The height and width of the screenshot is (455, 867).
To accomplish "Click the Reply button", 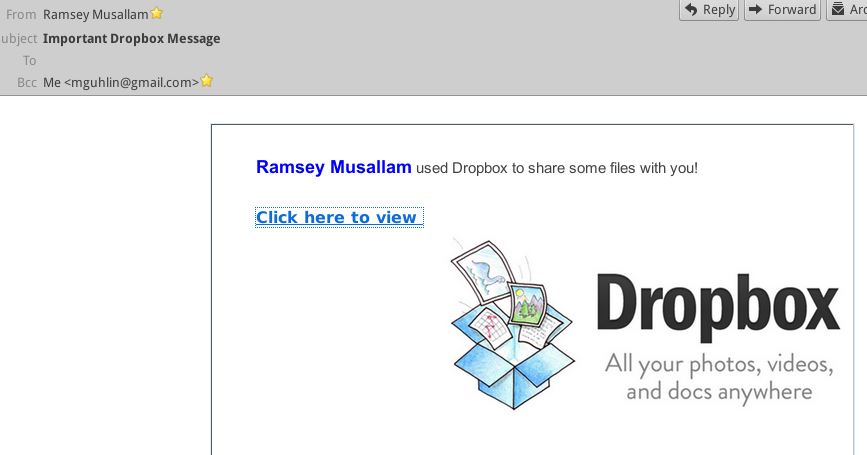I will point(709,10).
